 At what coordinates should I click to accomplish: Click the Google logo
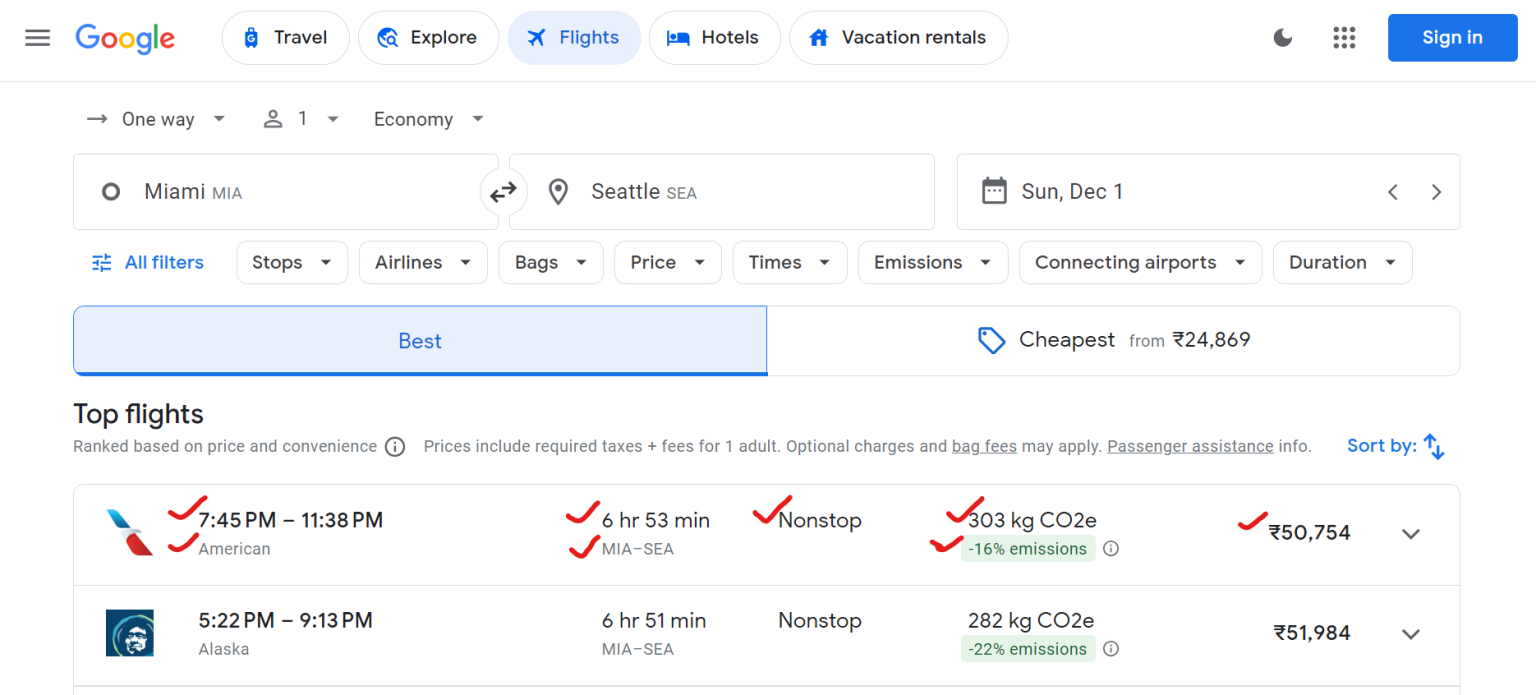pos(124,39)
